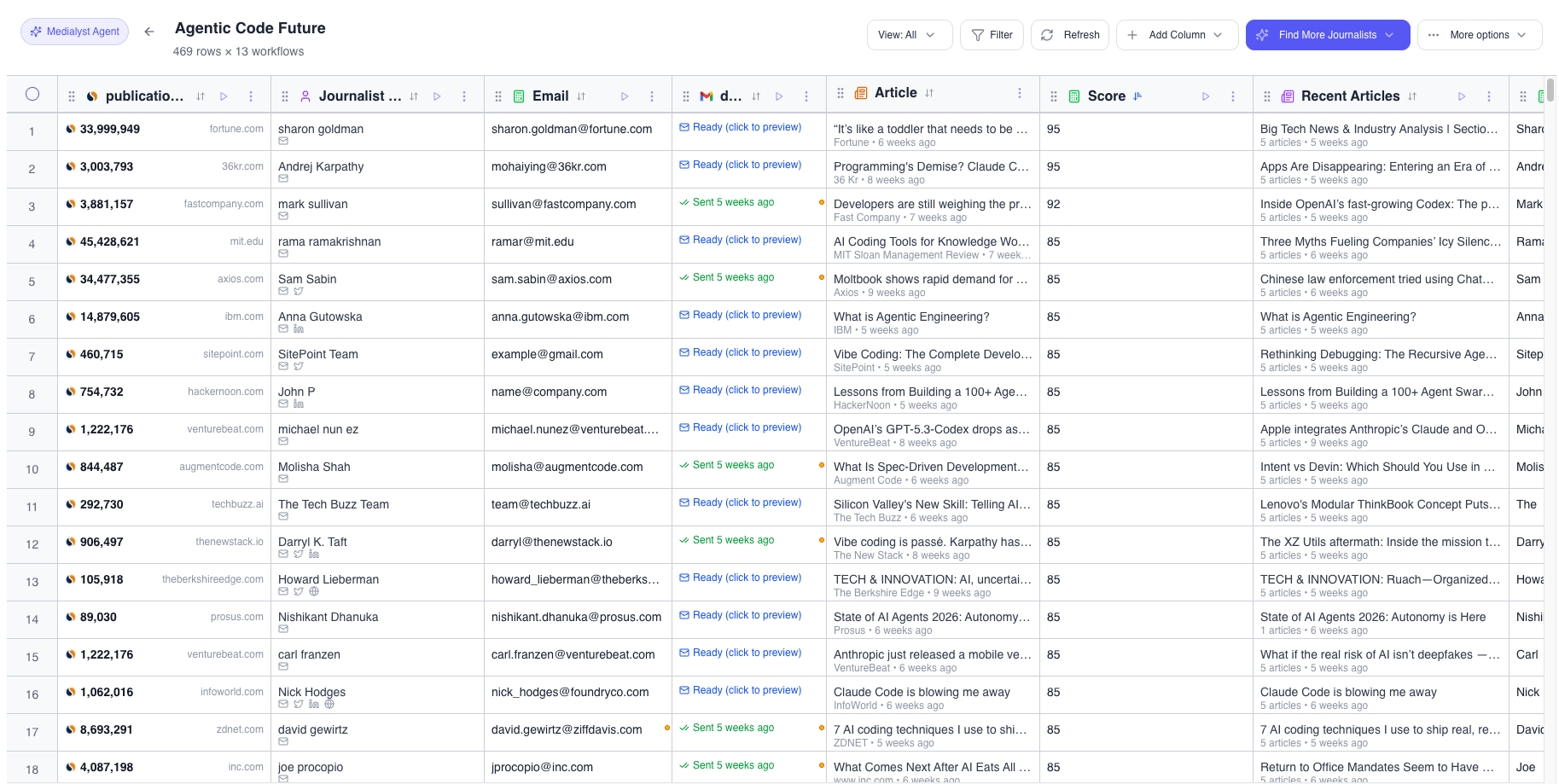Sort by the Article column
The image size is (1559, 784).
point(929,93)
